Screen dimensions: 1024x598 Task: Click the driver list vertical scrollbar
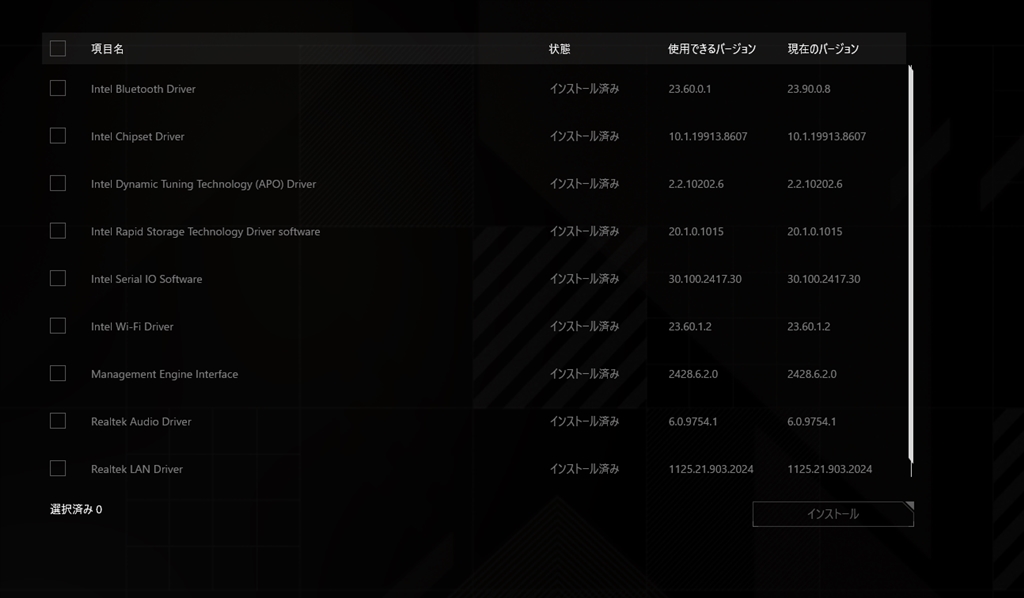tap(910, 264)
